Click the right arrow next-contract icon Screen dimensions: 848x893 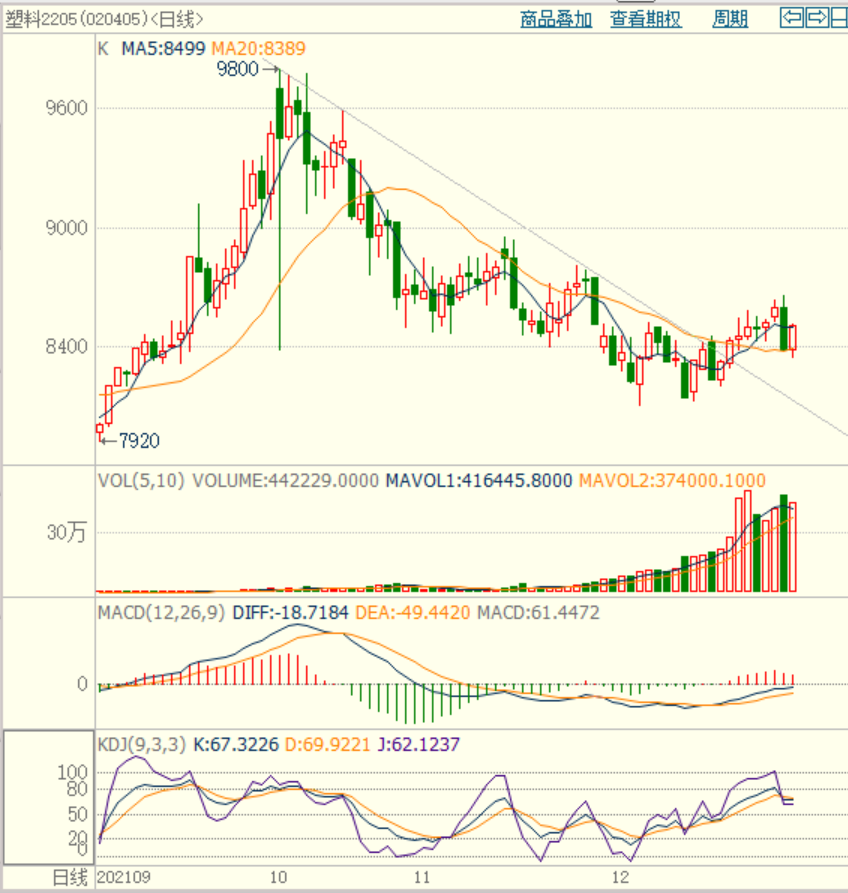[x=817, y=17]
